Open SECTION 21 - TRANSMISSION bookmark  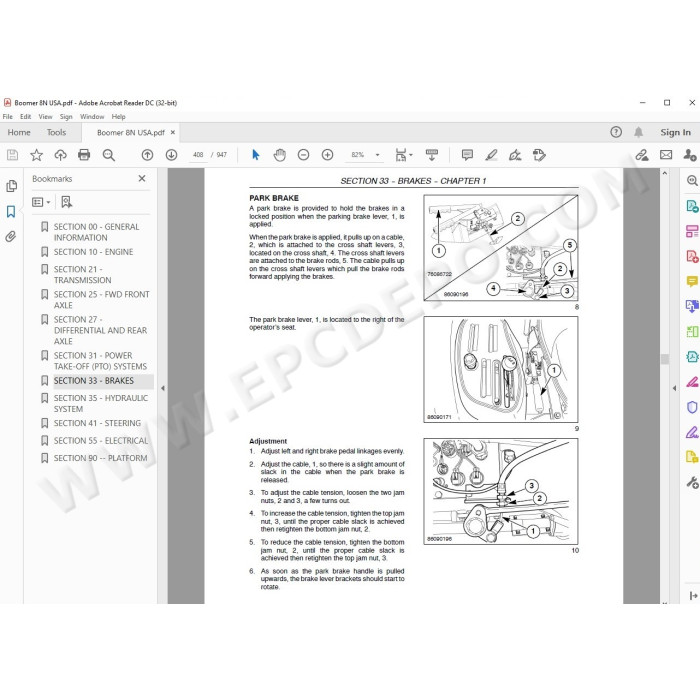point(83,275)
